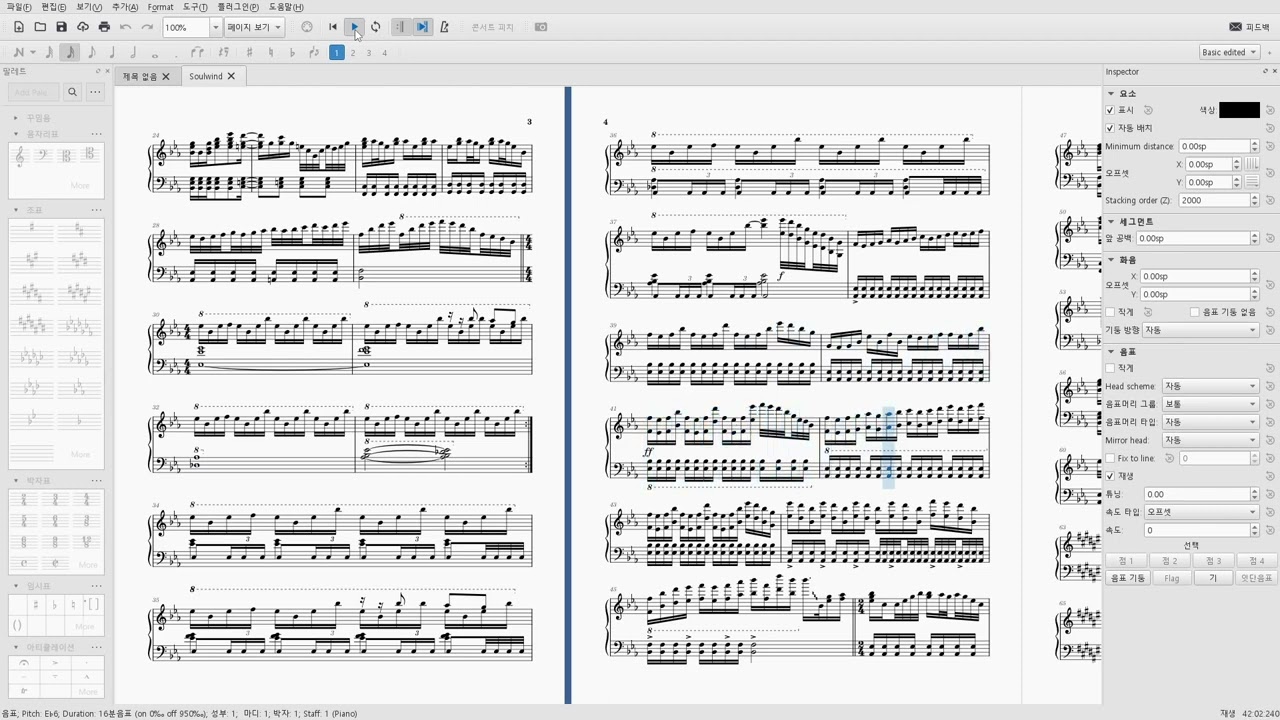This screenshot has height=720, width=1280.
Task: Select the quarter note duration
Action: point(112,52)
